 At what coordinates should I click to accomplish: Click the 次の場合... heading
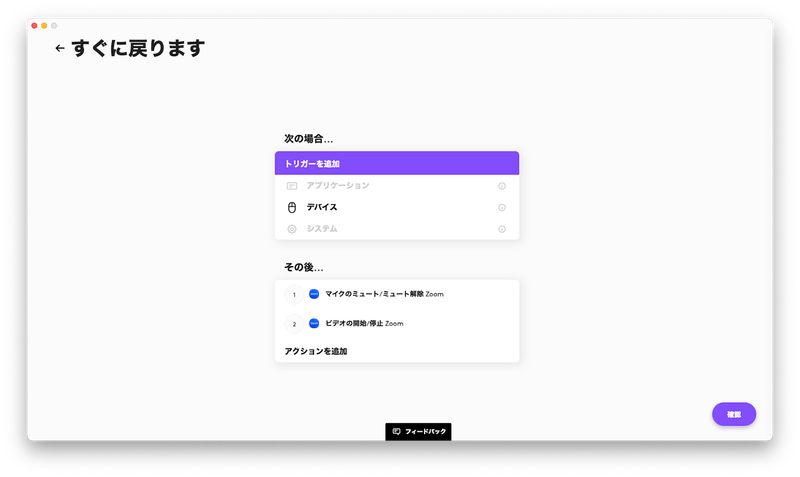tap(309, 139)
